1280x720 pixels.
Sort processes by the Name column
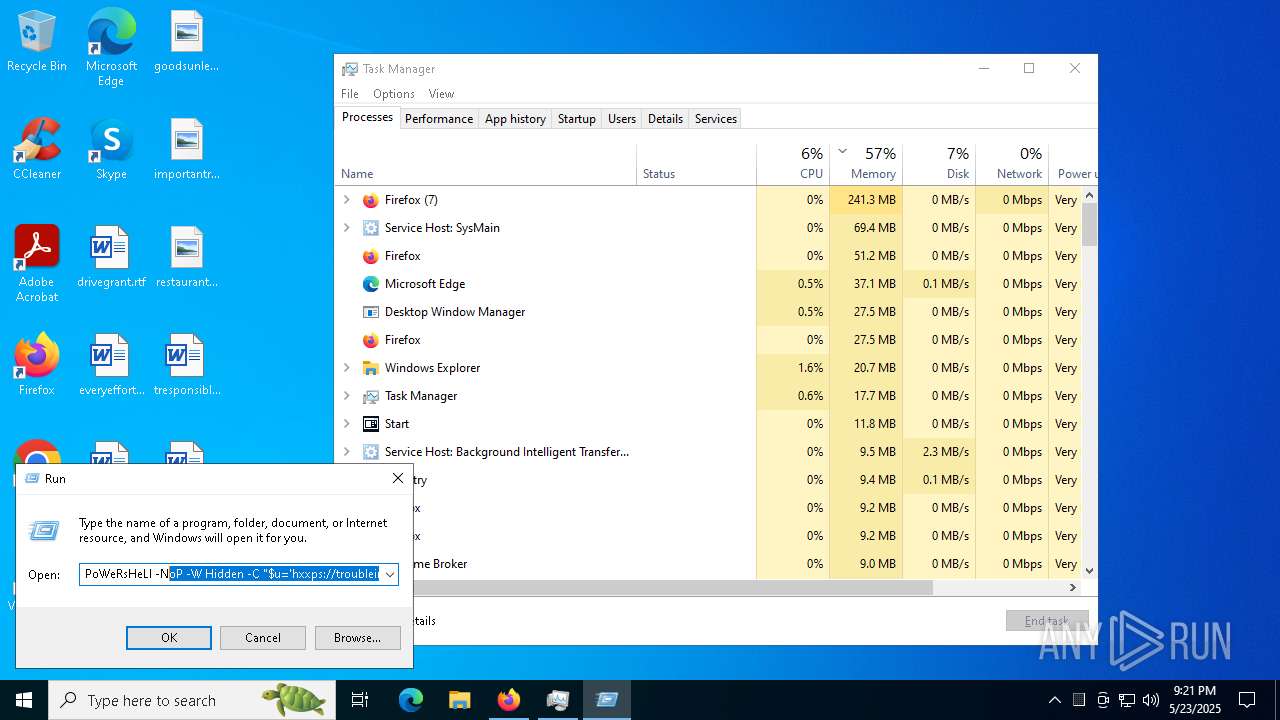click(486, 163)
